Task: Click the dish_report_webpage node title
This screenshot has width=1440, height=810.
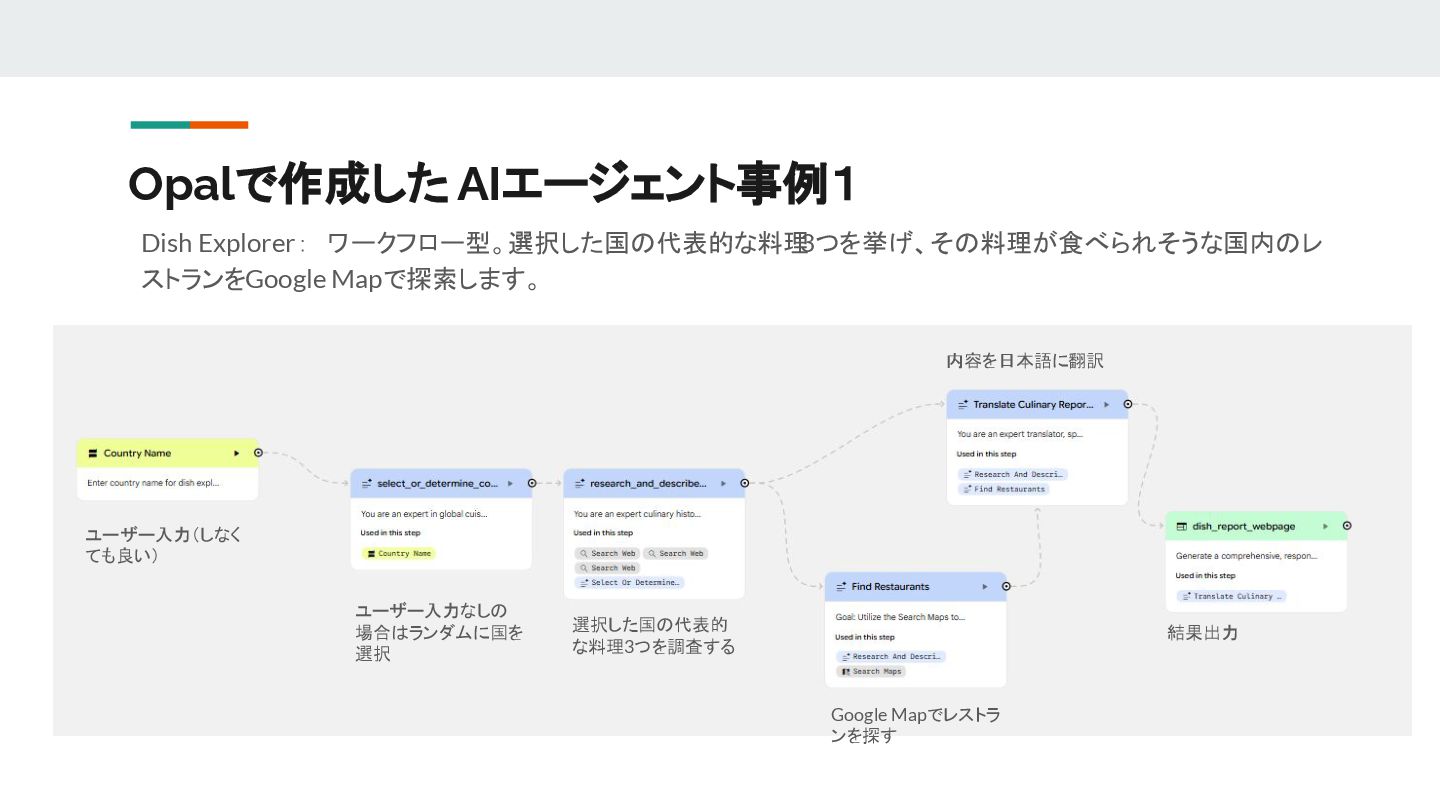Action: point(1243,526)
